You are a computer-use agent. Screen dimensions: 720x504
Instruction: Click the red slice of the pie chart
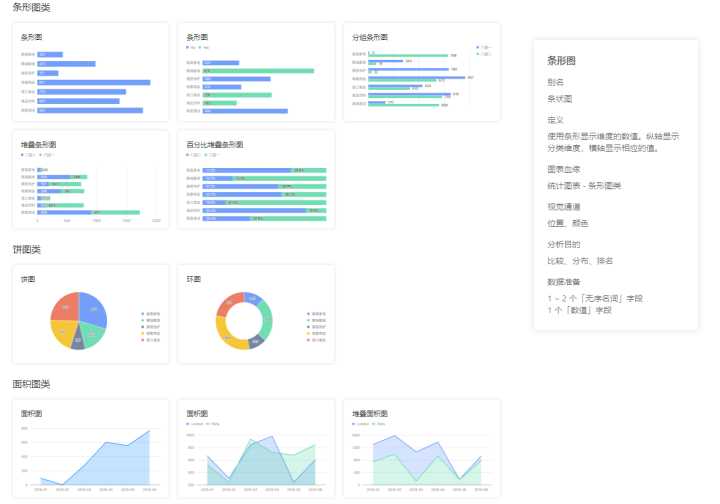65,307
